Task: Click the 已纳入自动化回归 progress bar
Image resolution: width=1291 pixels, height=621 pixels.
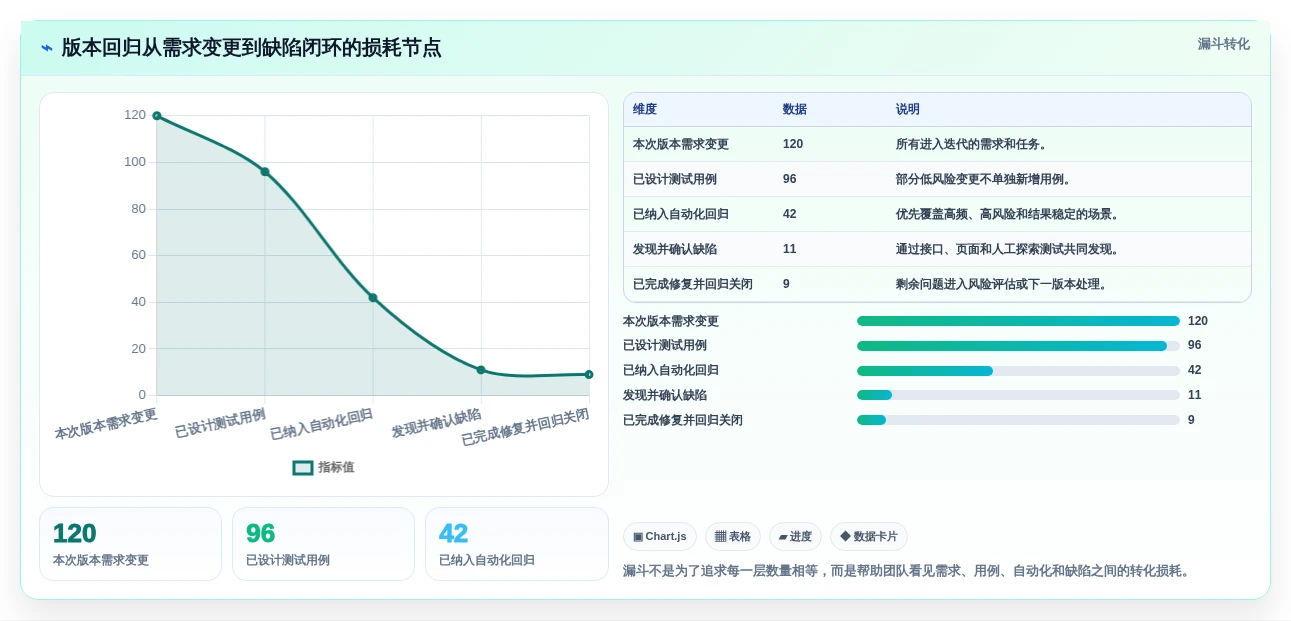Action: coord(1018,371)
